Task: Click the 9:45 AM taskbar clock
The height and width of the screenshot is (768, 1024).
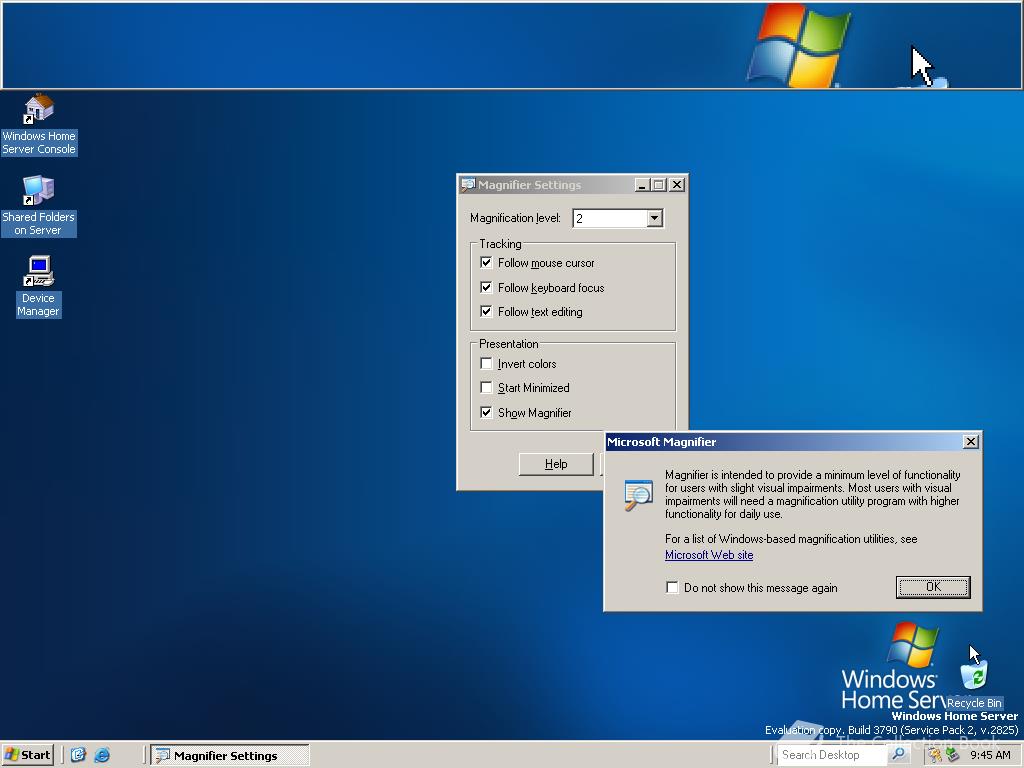Action: [x=990, y=755]
